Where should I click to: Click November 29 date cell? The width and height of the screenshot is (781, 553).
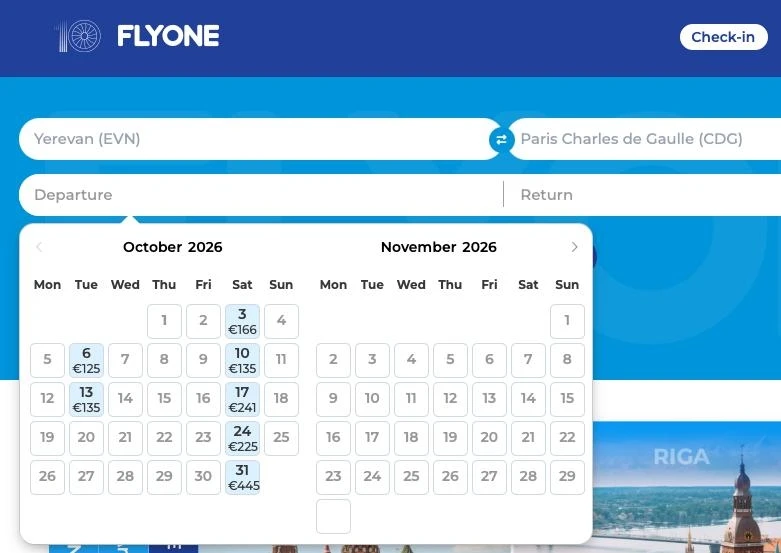(567, 477)
